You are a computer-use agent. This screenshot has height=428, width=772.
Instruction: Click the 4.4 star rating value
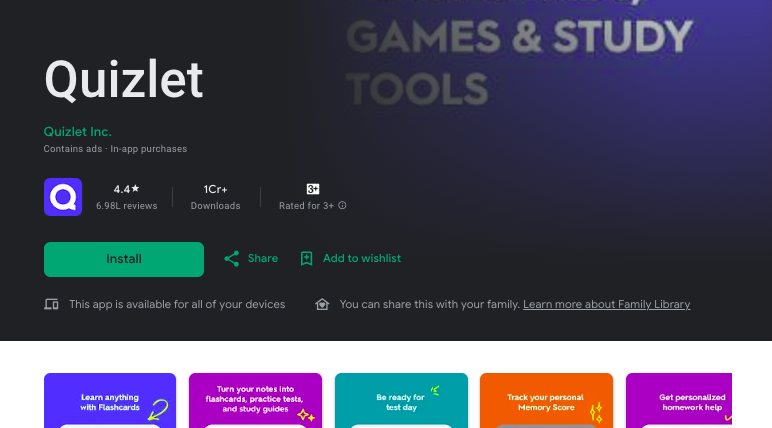pyautogui.click(x=127, y=189)
